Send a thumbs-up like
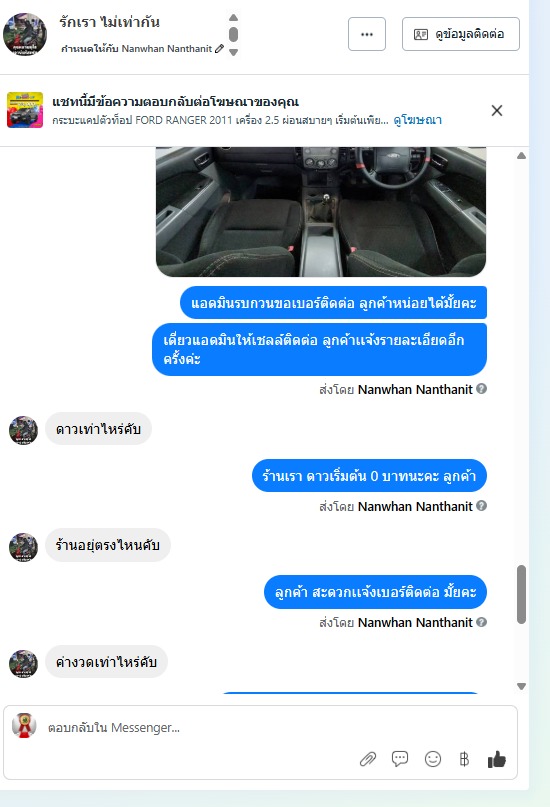Viewport: 550px width, 807px height. 496,759
